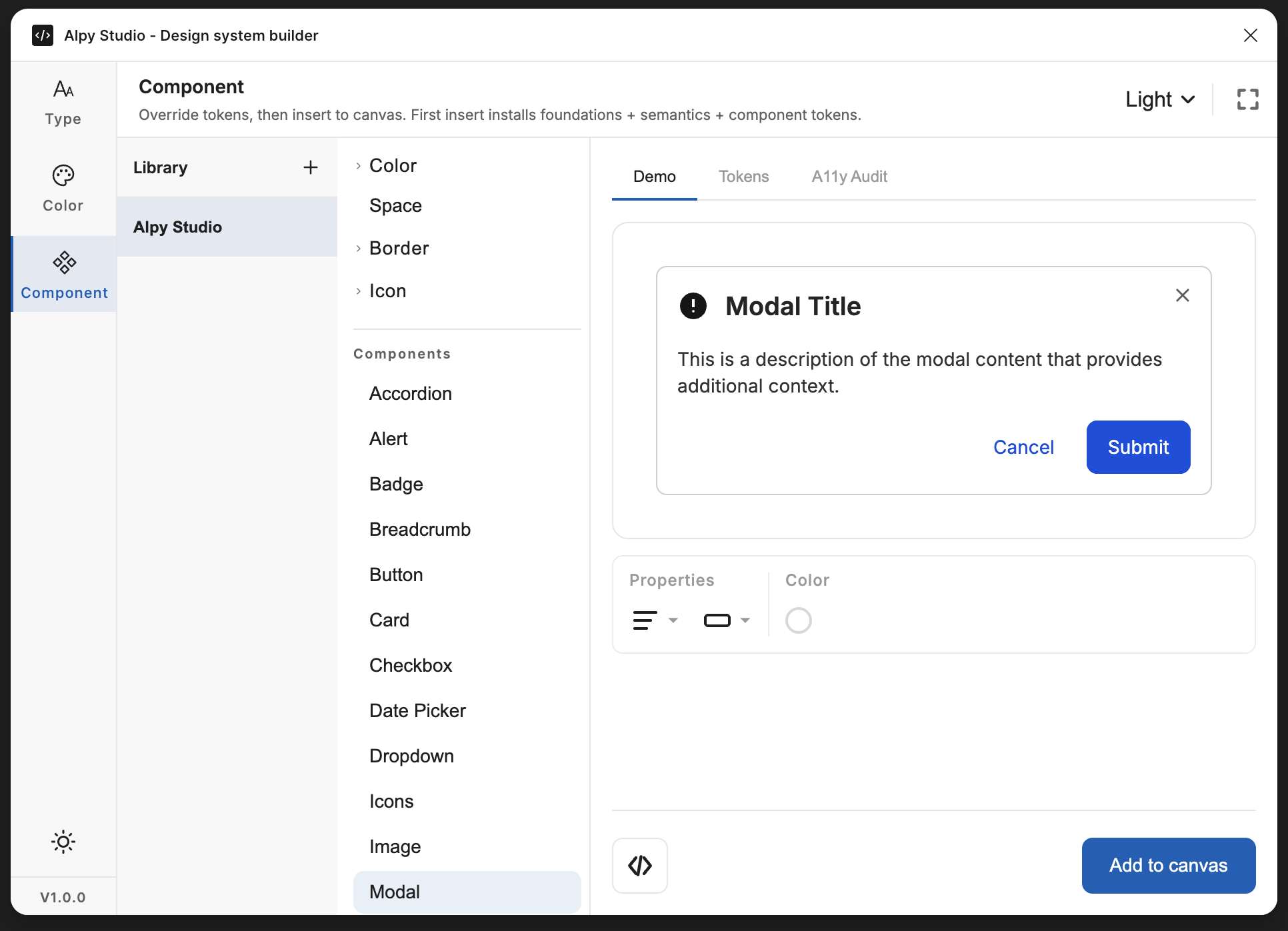This screenshot has width=1288, height=931.
Task: Click the Add to canvas button
Action: pos(1168,865)
